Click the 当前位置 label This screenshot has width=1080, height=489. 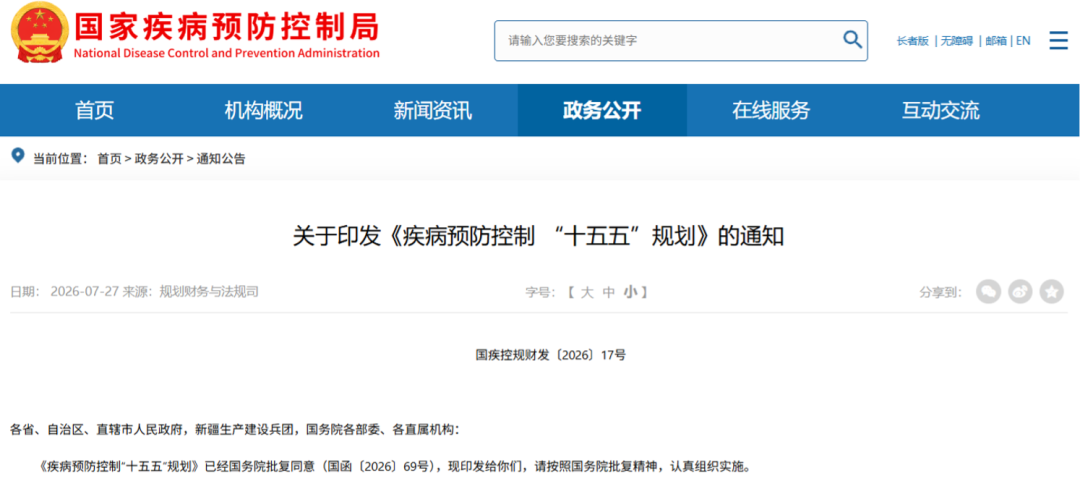pyautogui.click(x=61, y=158)
